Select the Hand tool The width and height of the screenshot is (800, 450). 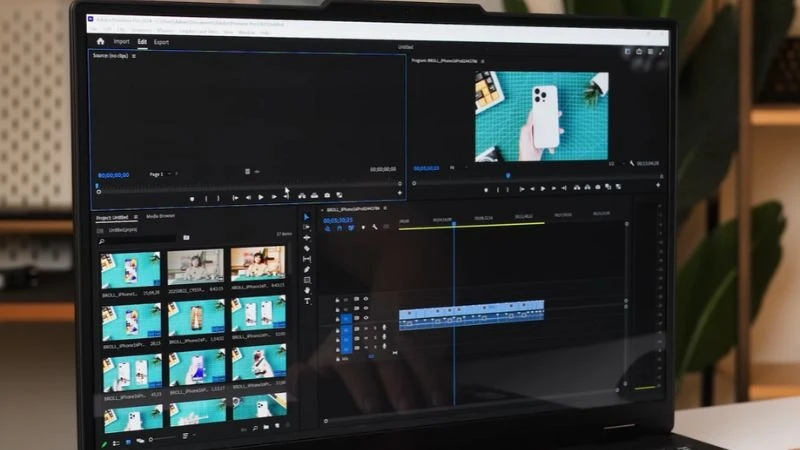(x=307, y=290)
